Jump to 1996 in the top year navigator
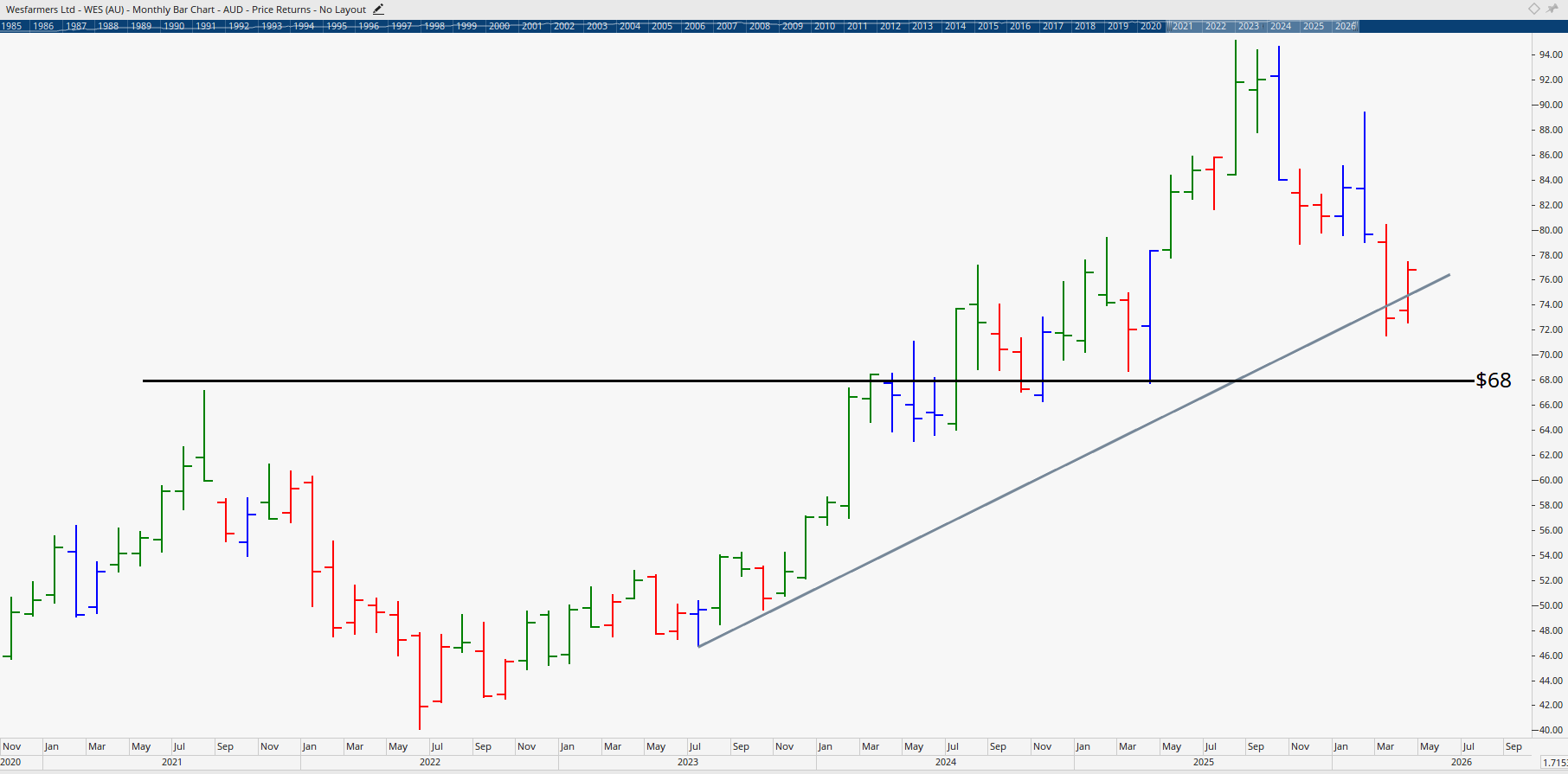This screenshot has height=774, width=1568. coord(370,26)
